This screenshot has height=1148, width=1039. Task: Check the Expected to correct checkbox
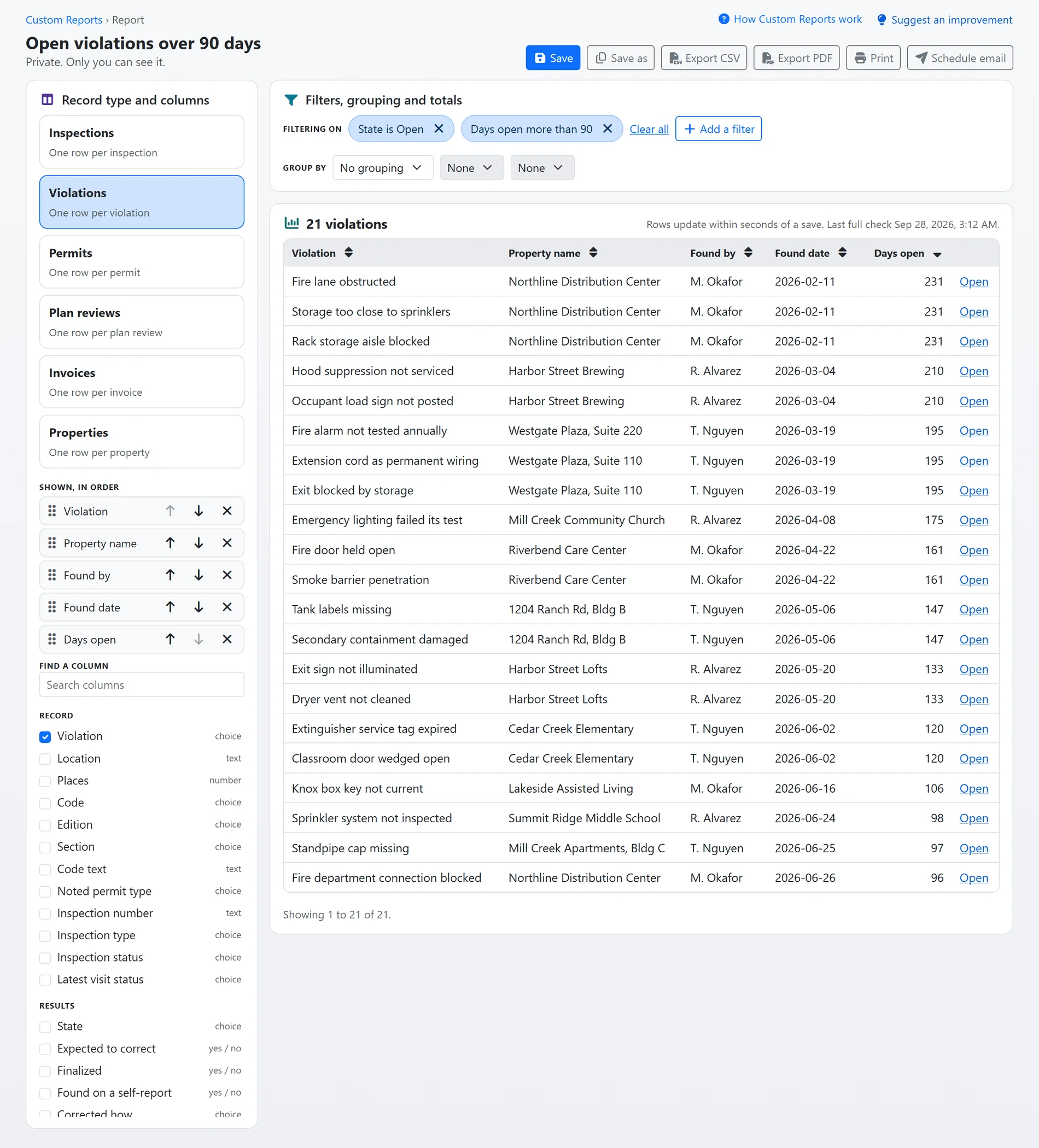(x=45, y=1049)
